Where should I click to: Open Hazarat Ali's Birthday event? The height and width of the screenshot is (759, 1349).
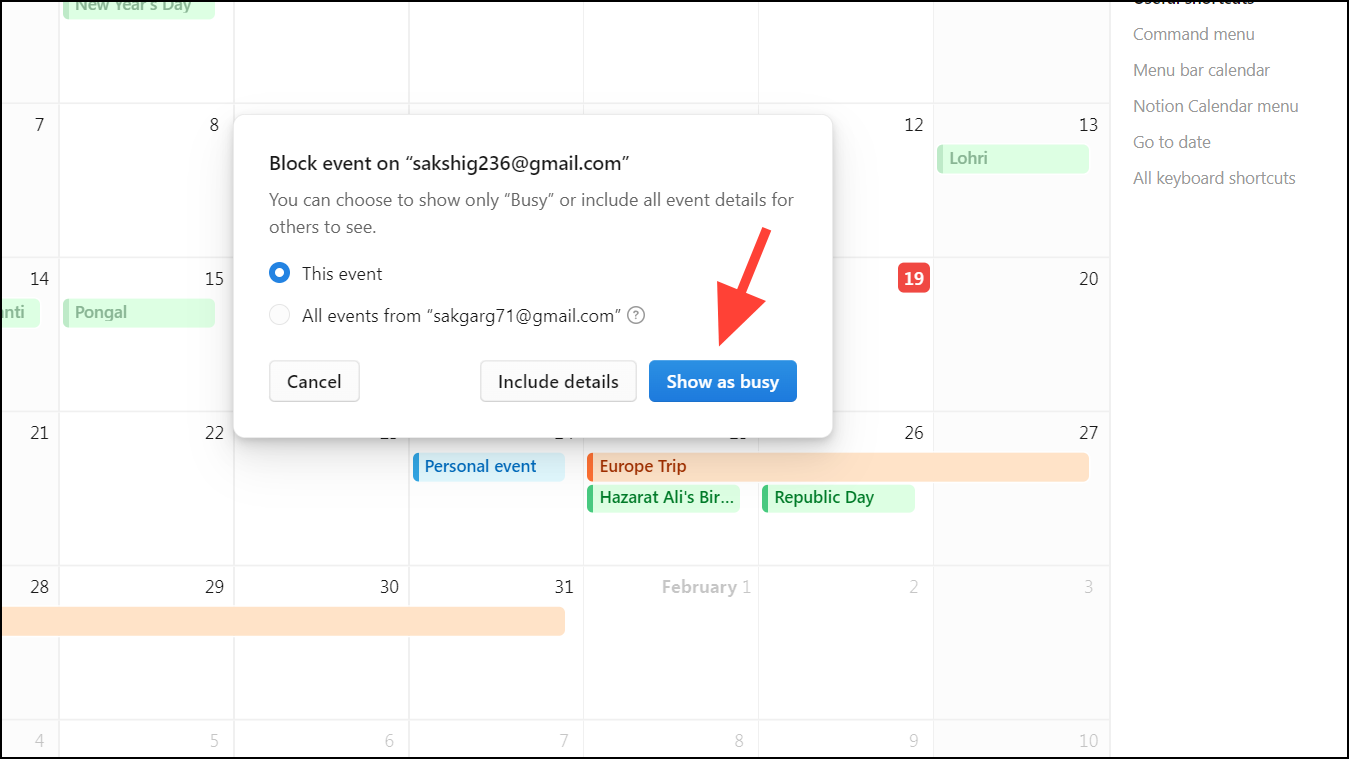(x=664, y=497)
